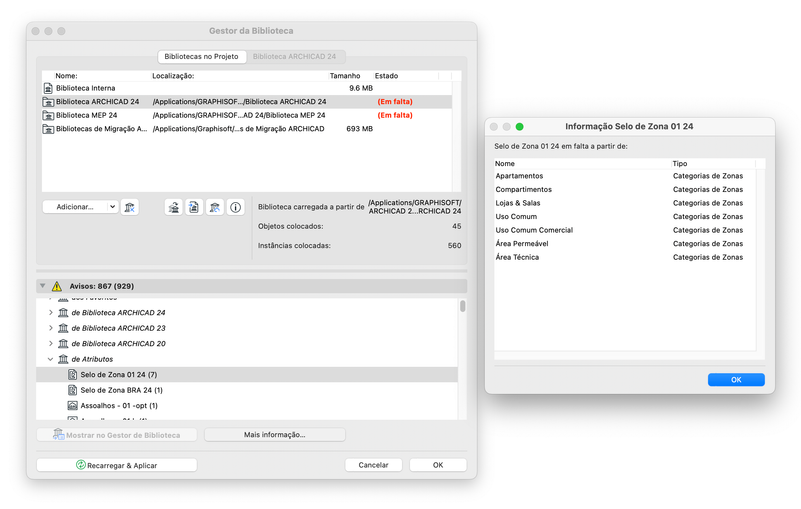Collapse the Avisos disclosure triangle

tap(43, 286)
